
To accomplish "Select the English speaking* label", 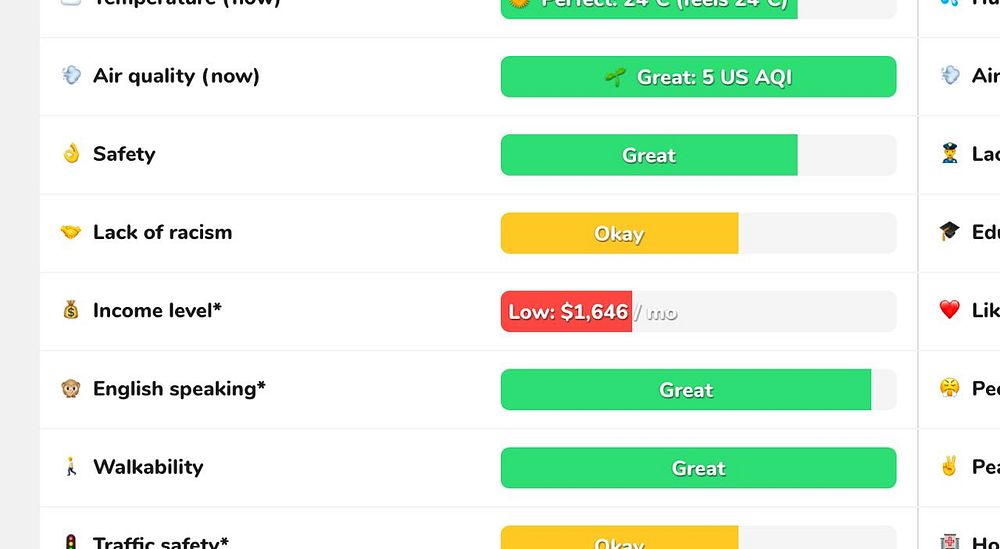I will point(179,388).
